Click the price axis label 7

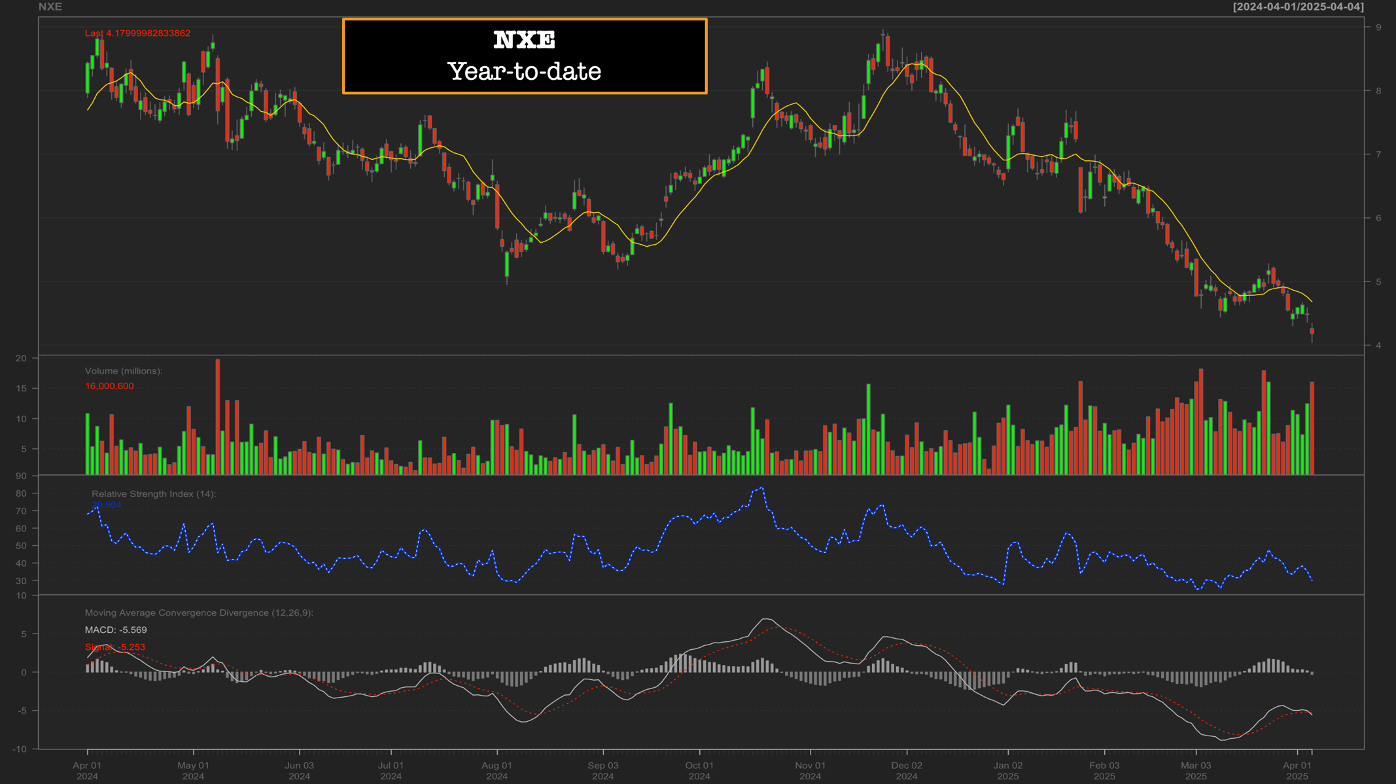tap(1378, 154)
